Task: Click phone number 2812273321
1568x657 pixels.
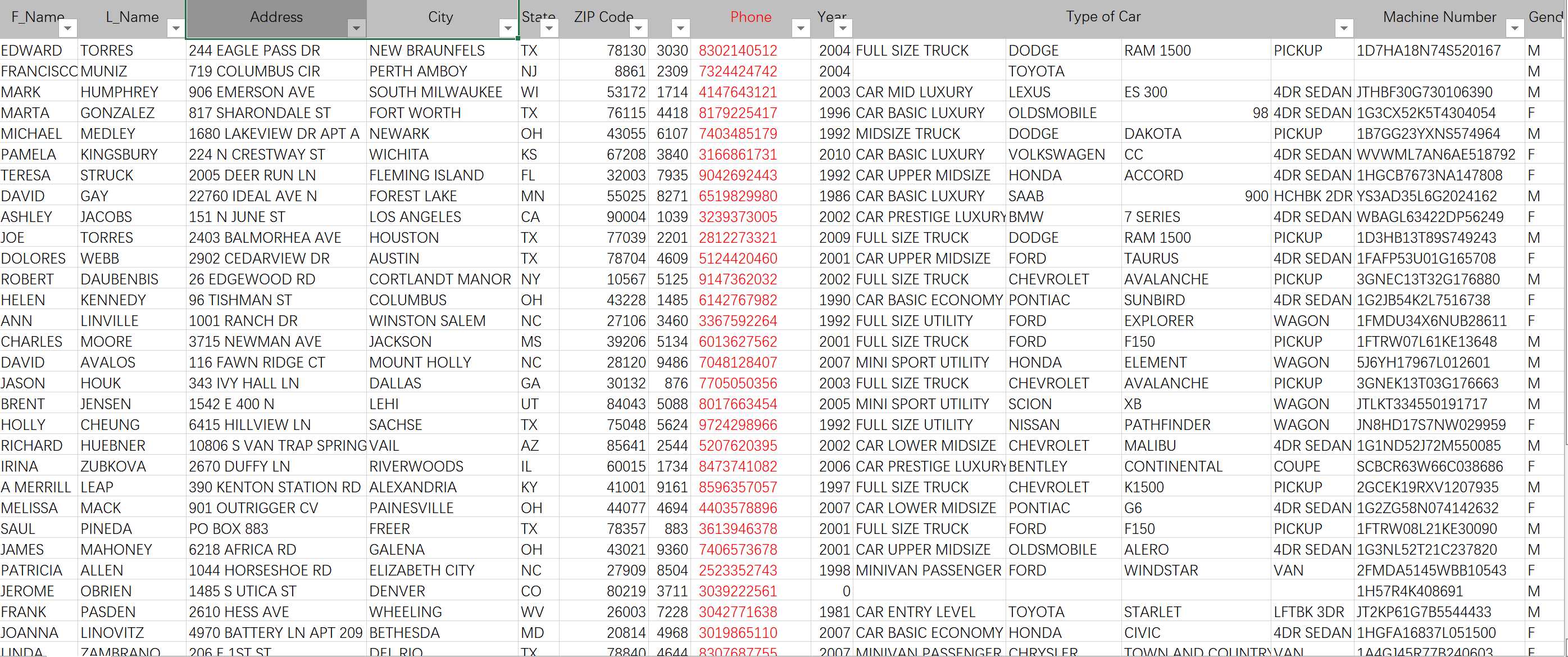Action: coord(751,238)
